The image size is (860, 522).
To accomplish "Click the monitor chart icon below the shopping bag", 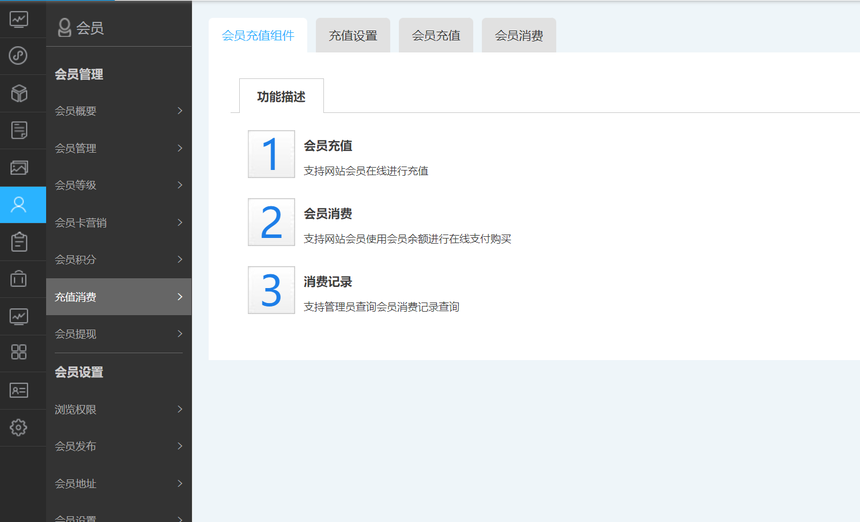I will (19, 316).
